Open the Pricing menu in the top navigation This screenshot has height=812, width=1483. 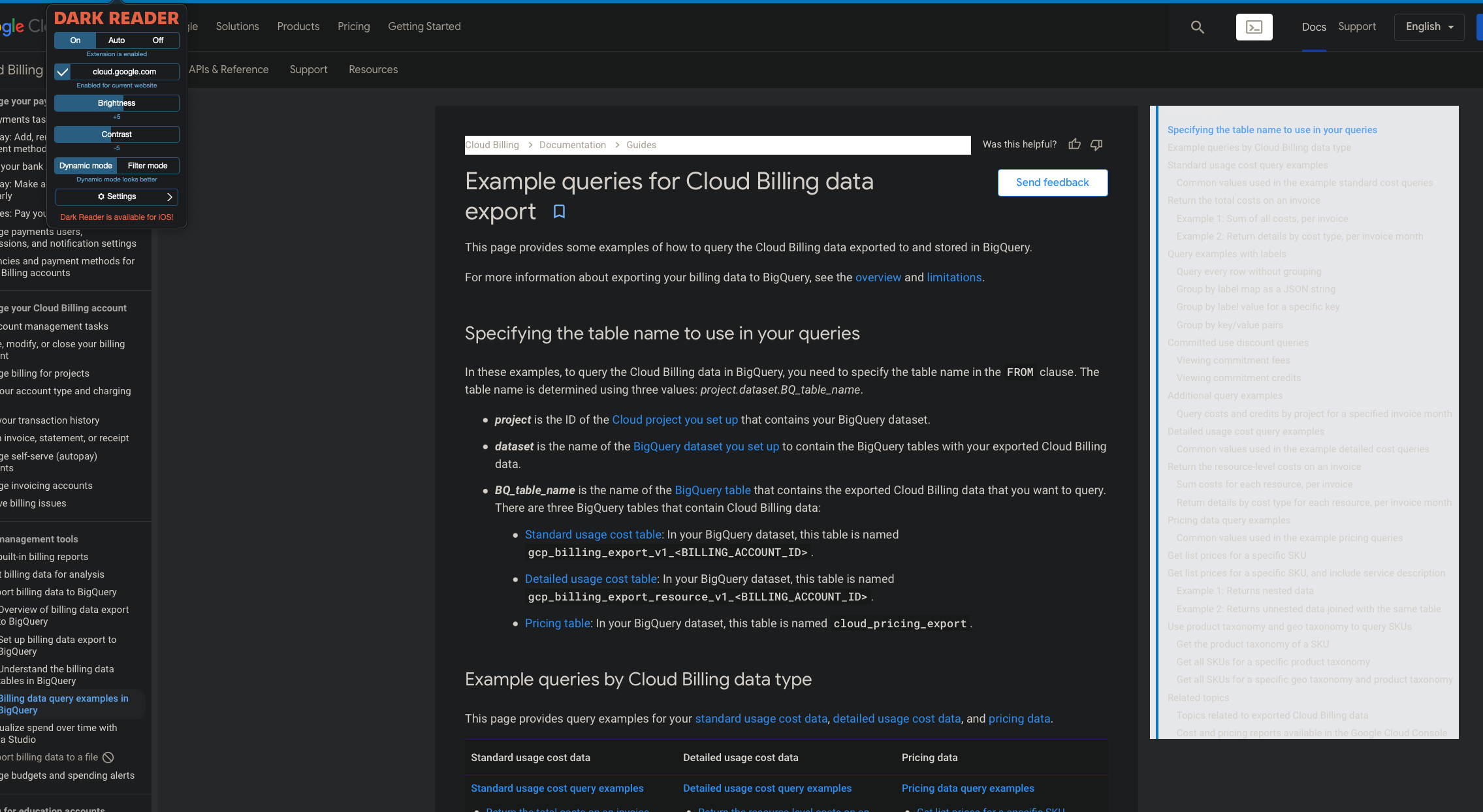click(x=353, y=27)
